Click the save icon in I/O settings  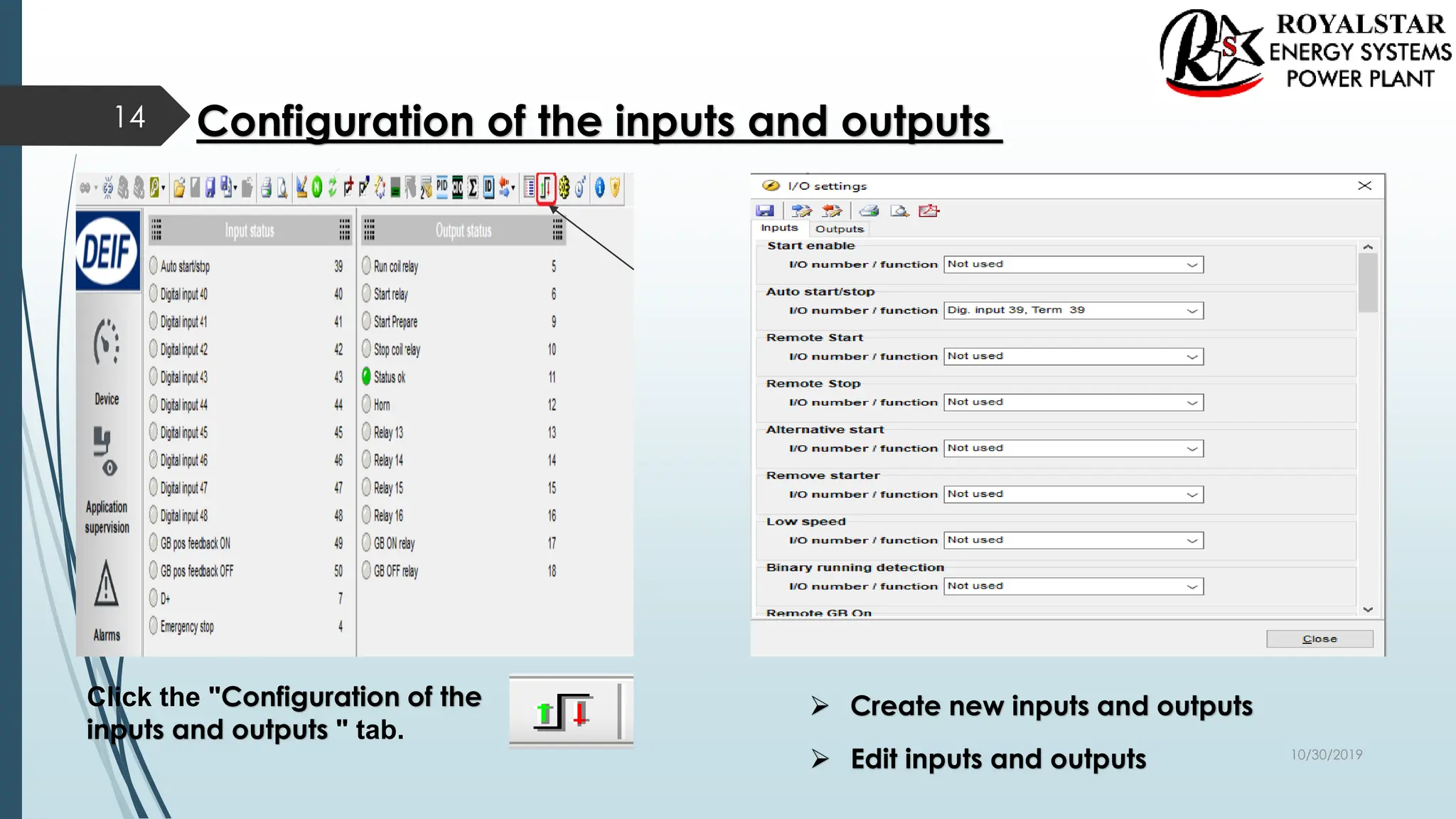point(765,211)
